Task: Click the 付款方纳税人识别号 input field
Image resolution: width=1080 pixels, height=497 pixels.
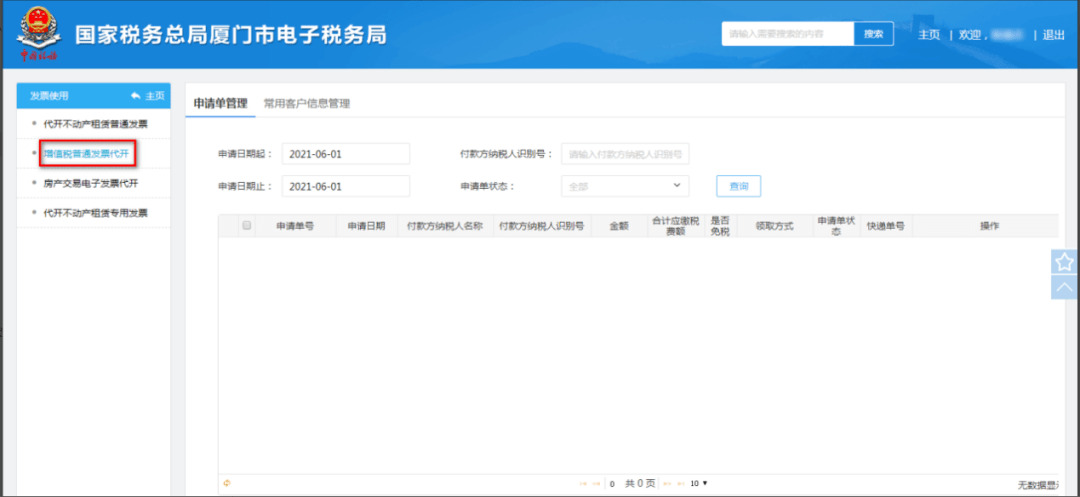Action: [625, 154]
